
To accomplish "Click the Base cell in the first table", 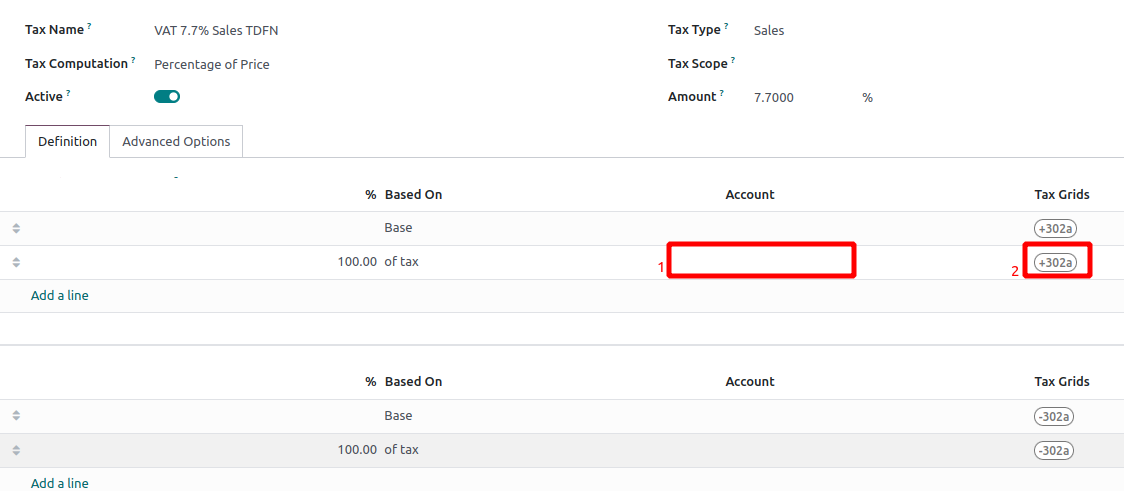I will click(398, 228).
